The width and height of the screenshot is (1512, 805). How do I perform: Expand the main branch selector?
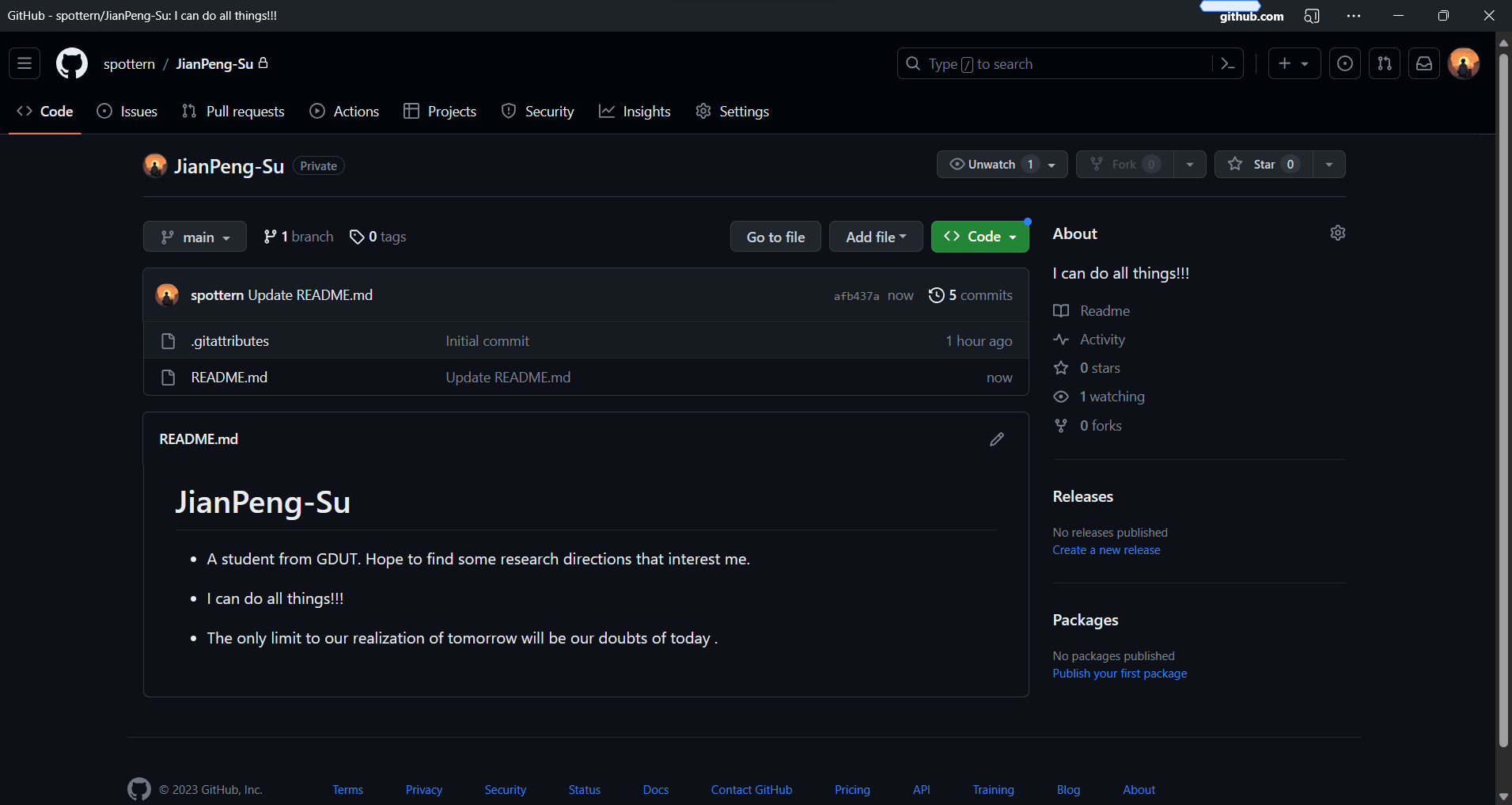195,237
